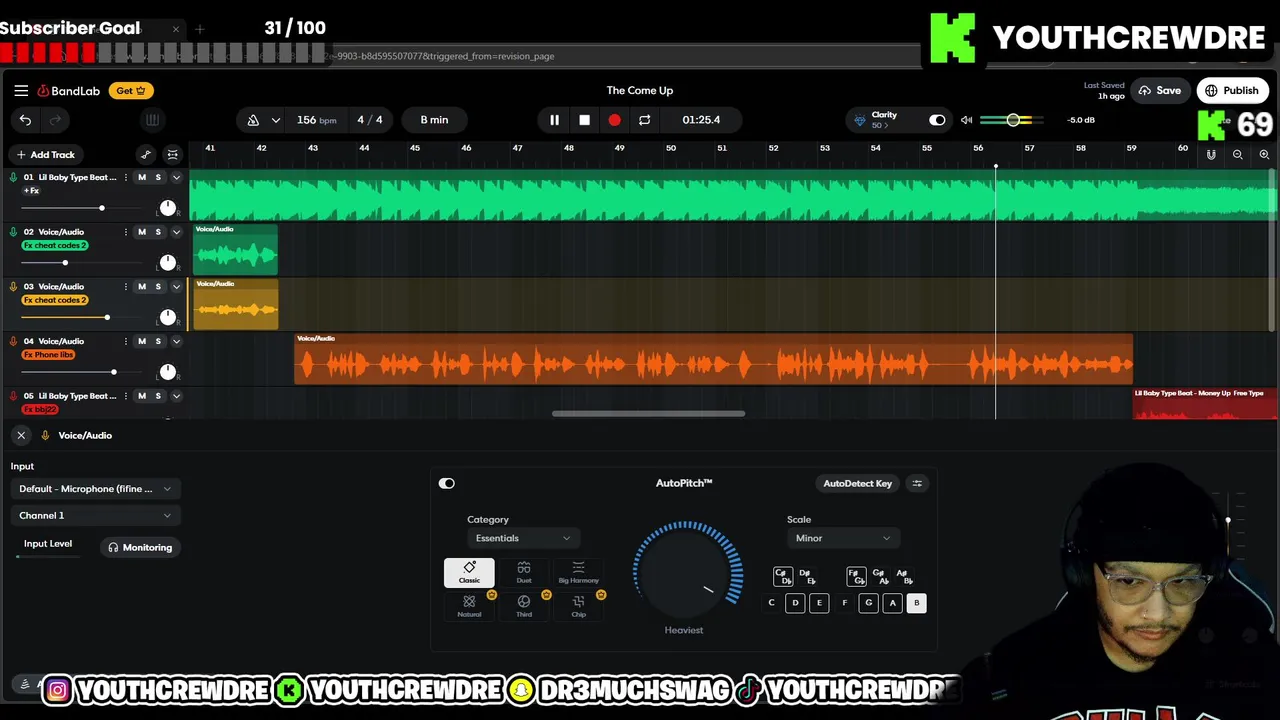Click the 156 bpm tempo field
This screenshot has height=720, width=1280.
point(316,120)
